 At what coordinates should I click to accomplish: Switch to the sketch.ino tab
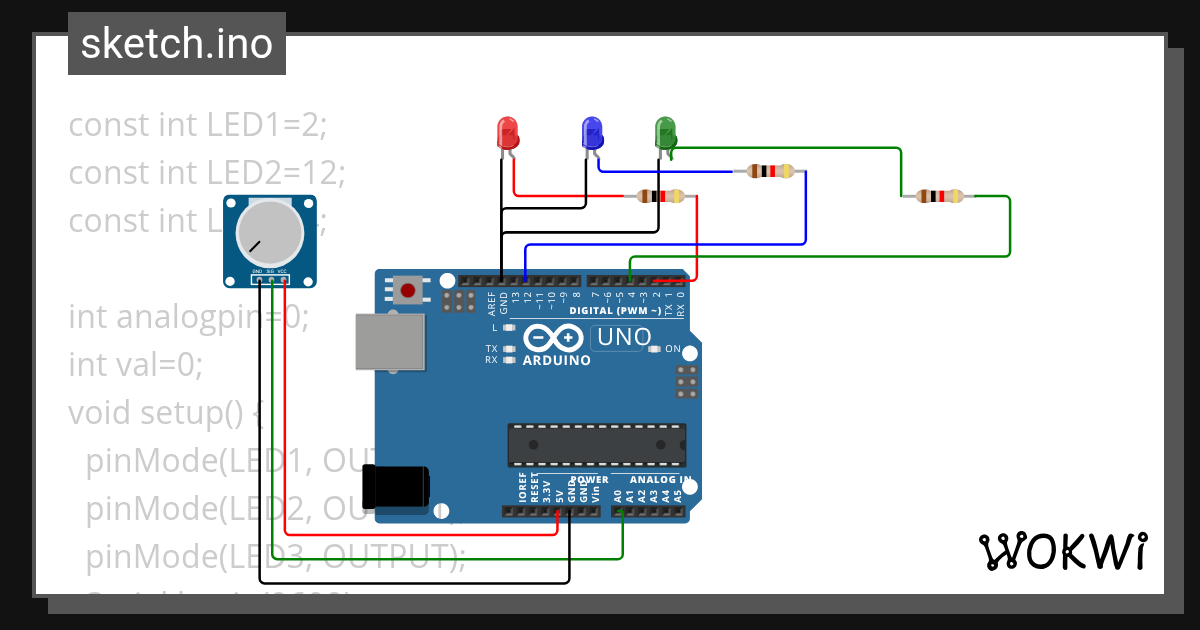click(176, 43)
